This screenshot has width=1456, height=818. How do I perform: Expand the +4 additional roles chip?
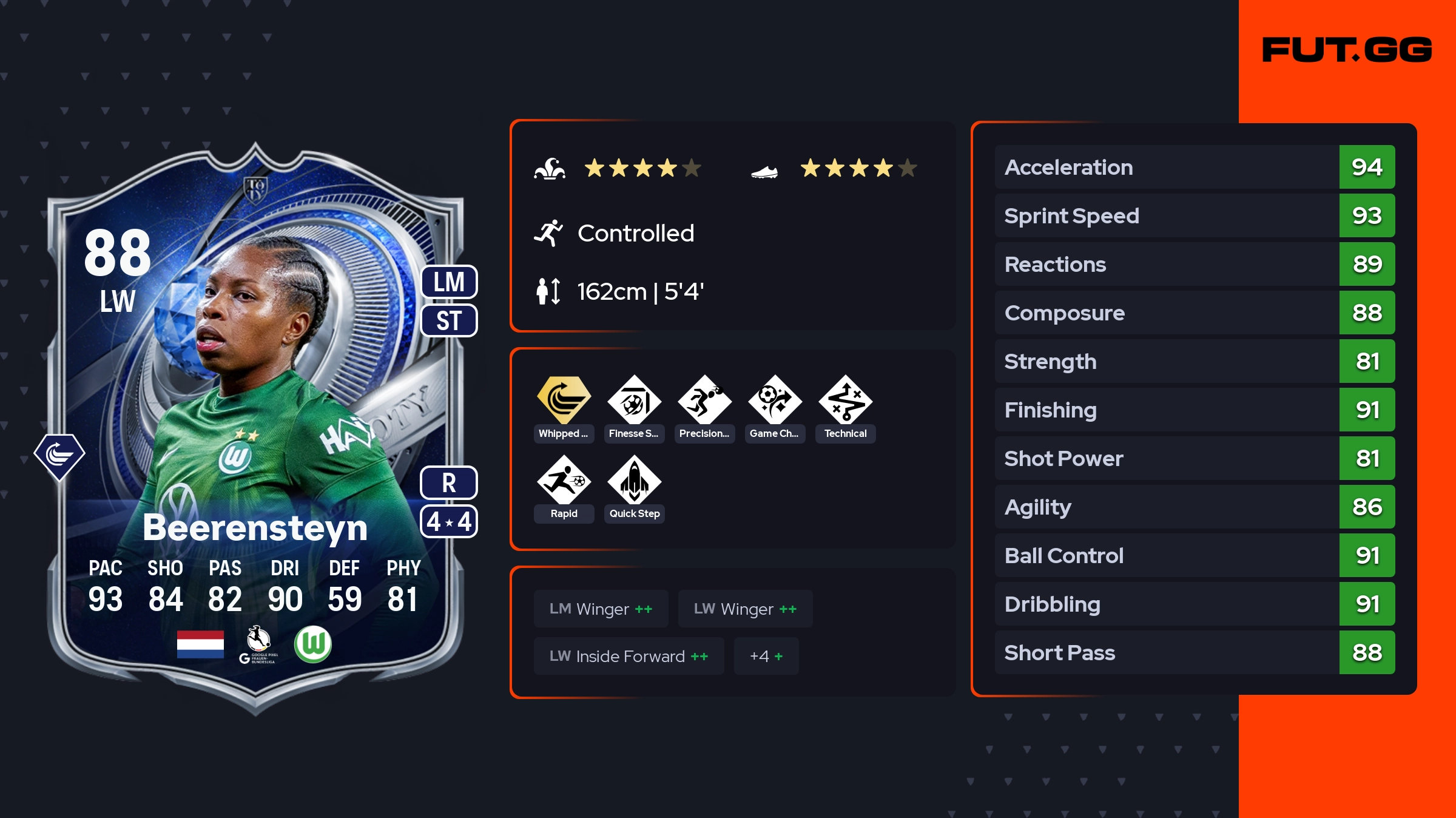[x=766, y=656]
